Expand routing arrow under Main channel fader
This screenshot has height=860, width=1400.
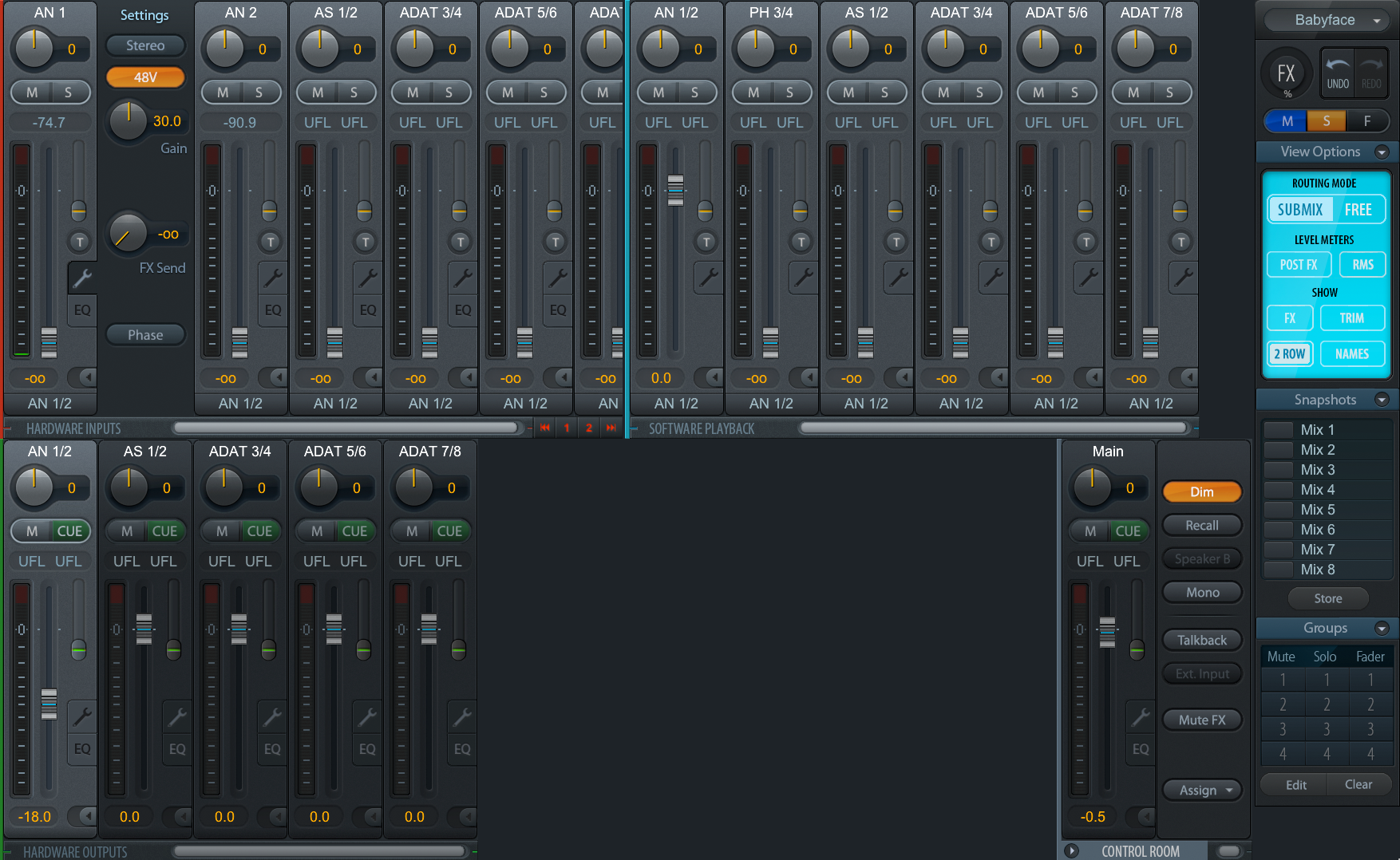coord(1141,816)
